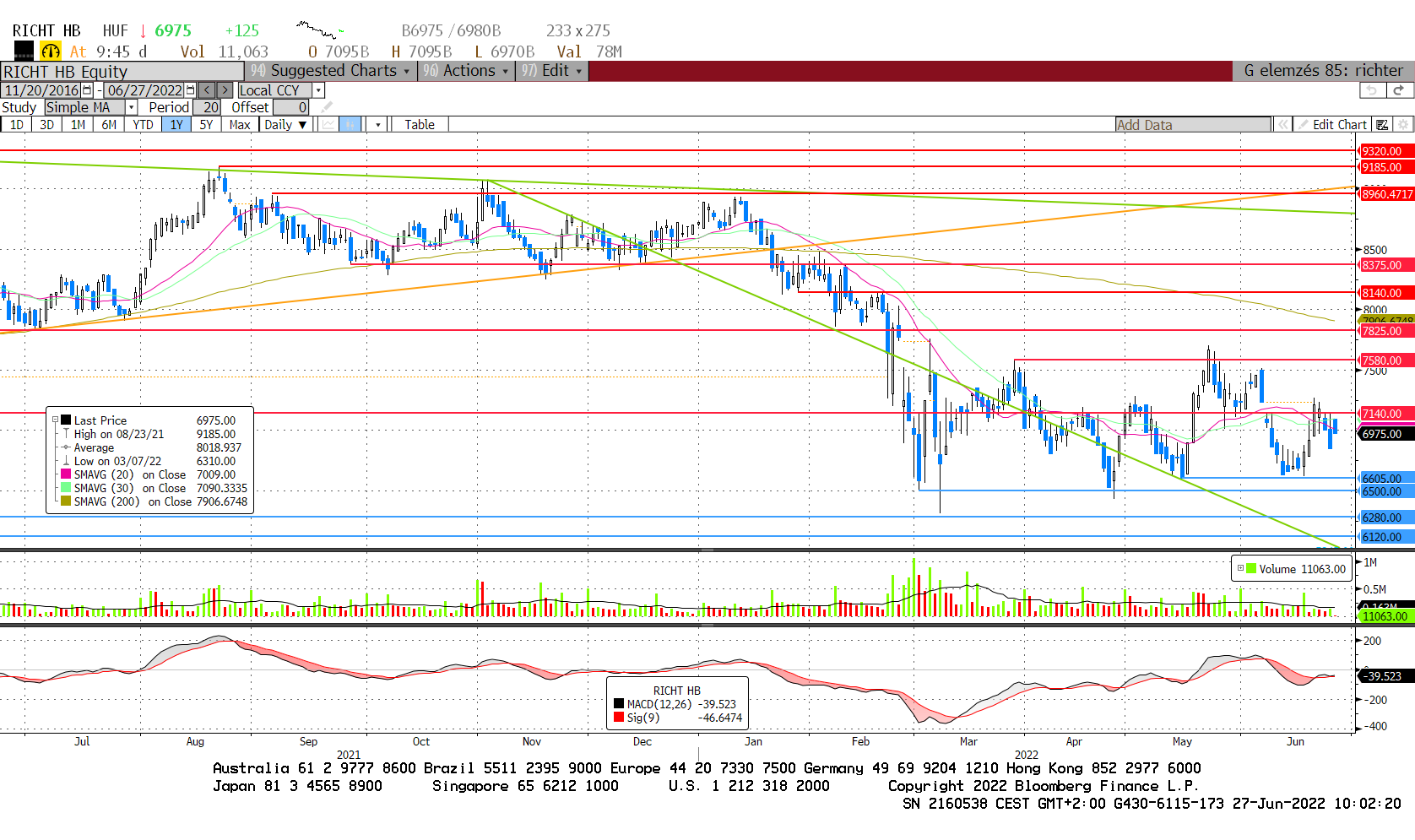Click the 9320.00 red price level label
The height and width of the screenshot is (840, 1415).
pyautogui.click(x=1385, y=151)
